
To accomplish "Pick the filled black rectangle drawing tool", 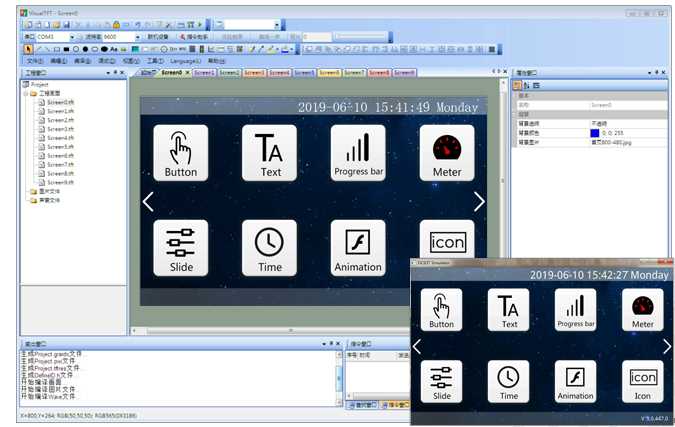I will point(66,49).
